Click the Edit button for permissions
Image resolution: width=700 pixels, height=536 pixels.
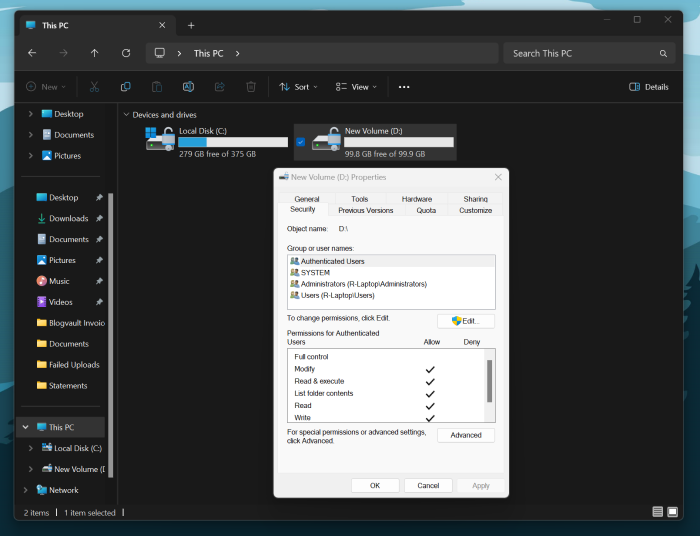pyautogui.click(x=465, y=321)
